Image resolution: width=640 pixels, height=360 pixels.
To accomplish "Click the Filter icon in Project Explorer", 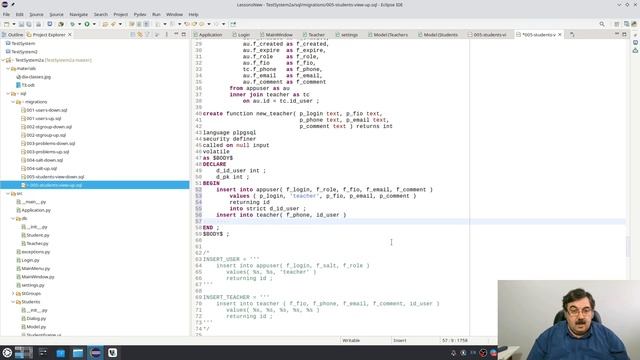I will [x=148, y=35].
